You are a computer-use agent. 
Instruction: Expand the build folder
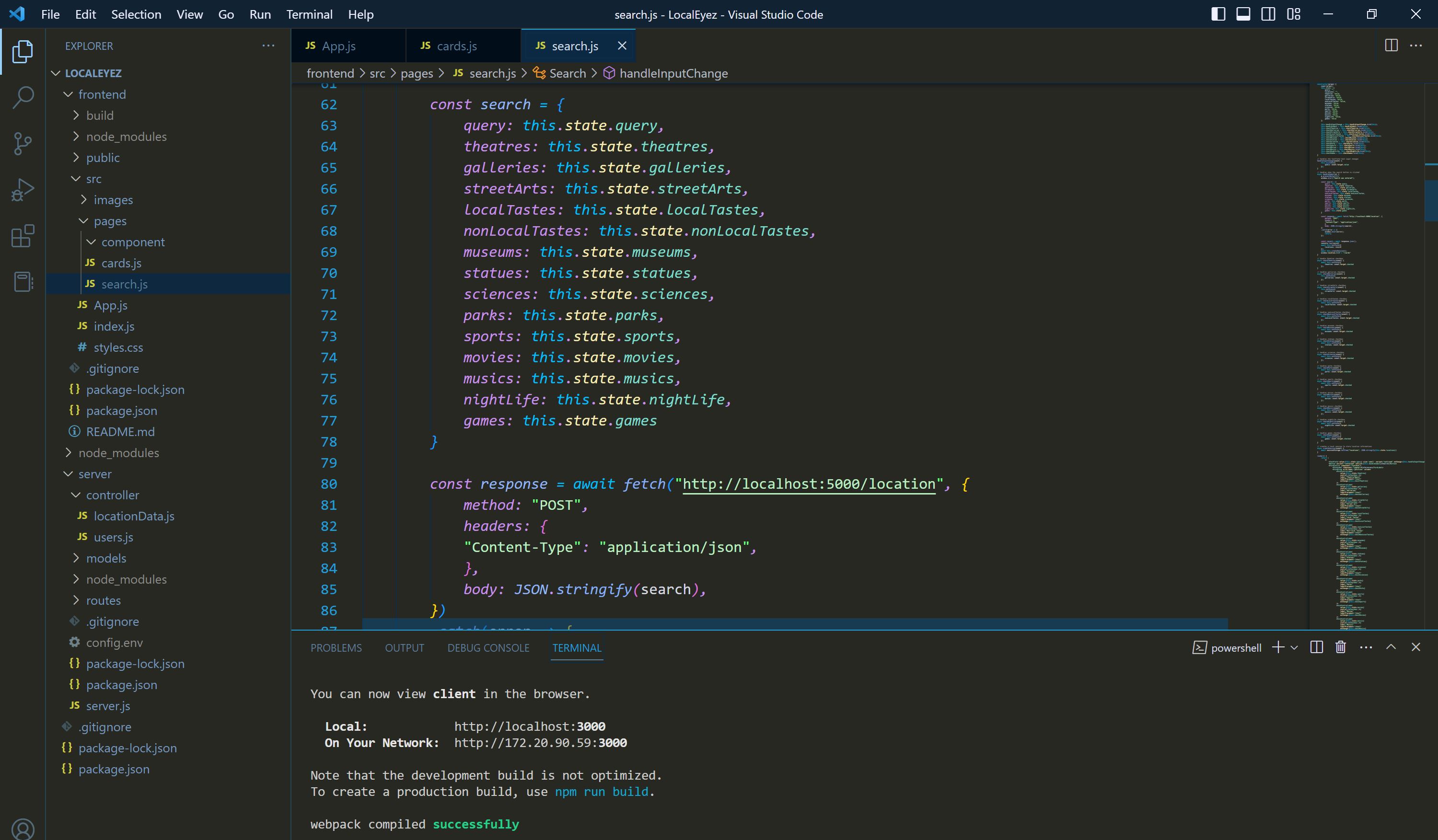click(100, 116)
